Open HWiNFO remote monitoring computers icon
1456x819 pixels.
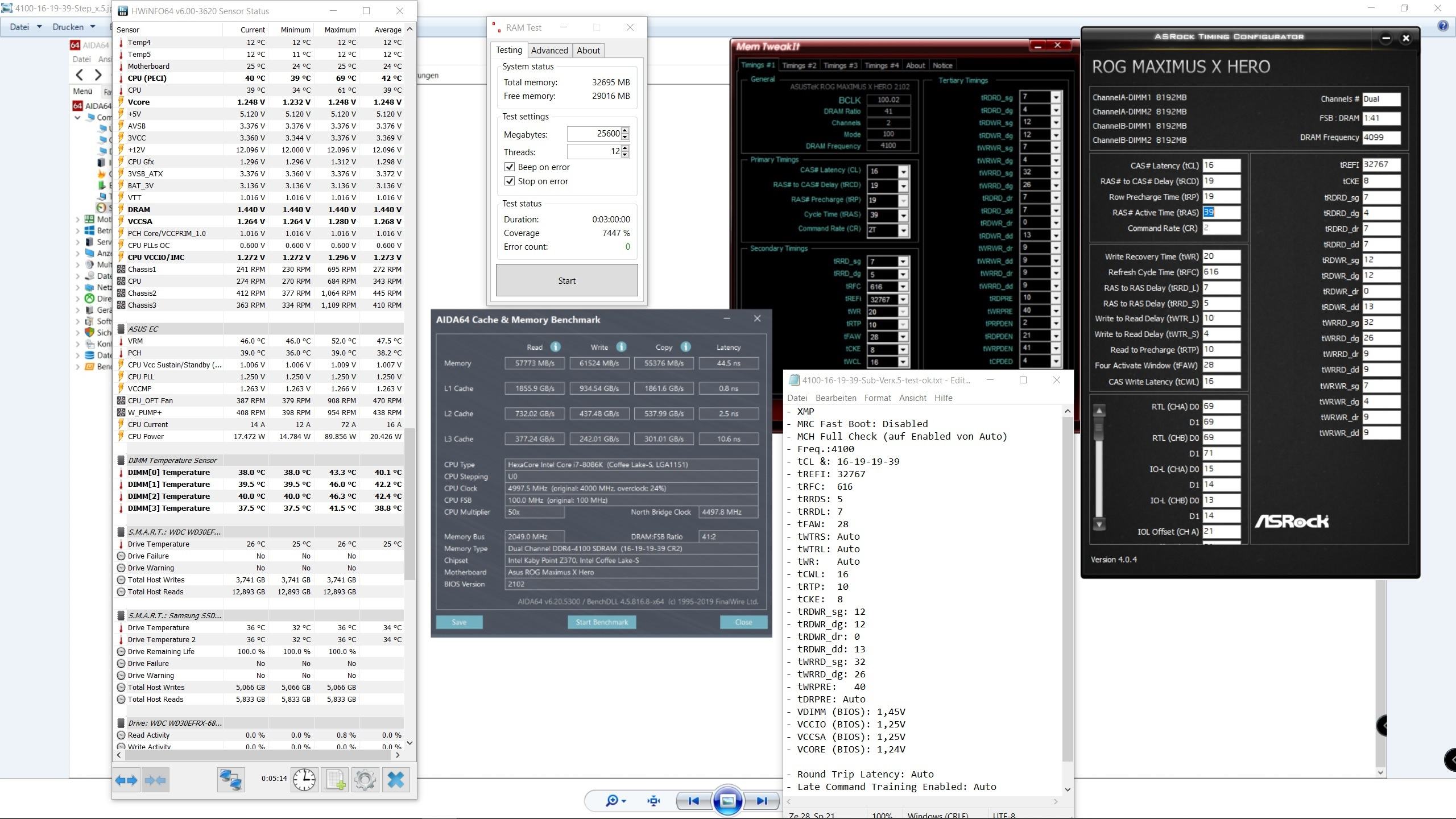click(231, 780)
